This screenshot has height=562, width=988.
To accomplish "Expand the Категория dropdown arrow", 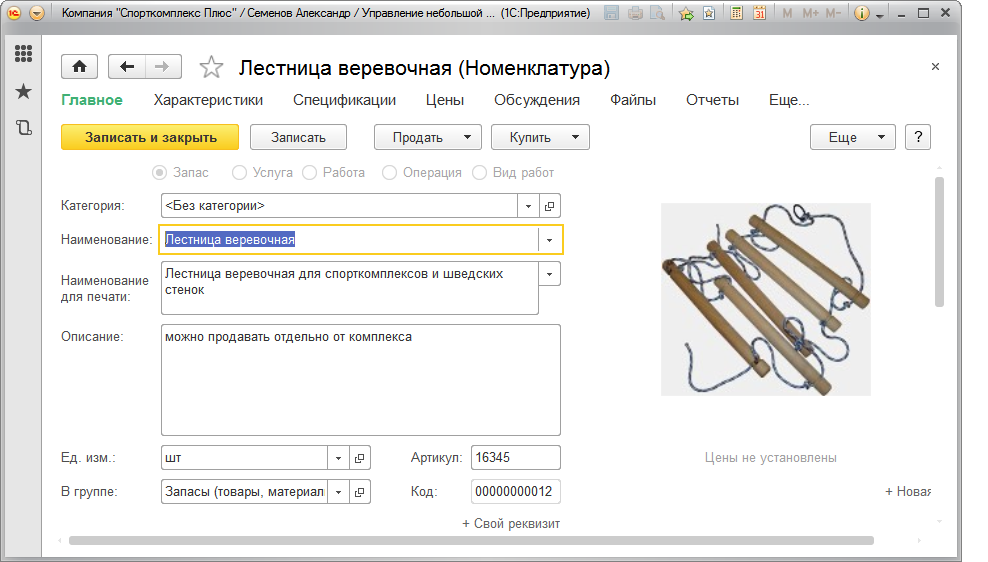I will pos(528,206).
